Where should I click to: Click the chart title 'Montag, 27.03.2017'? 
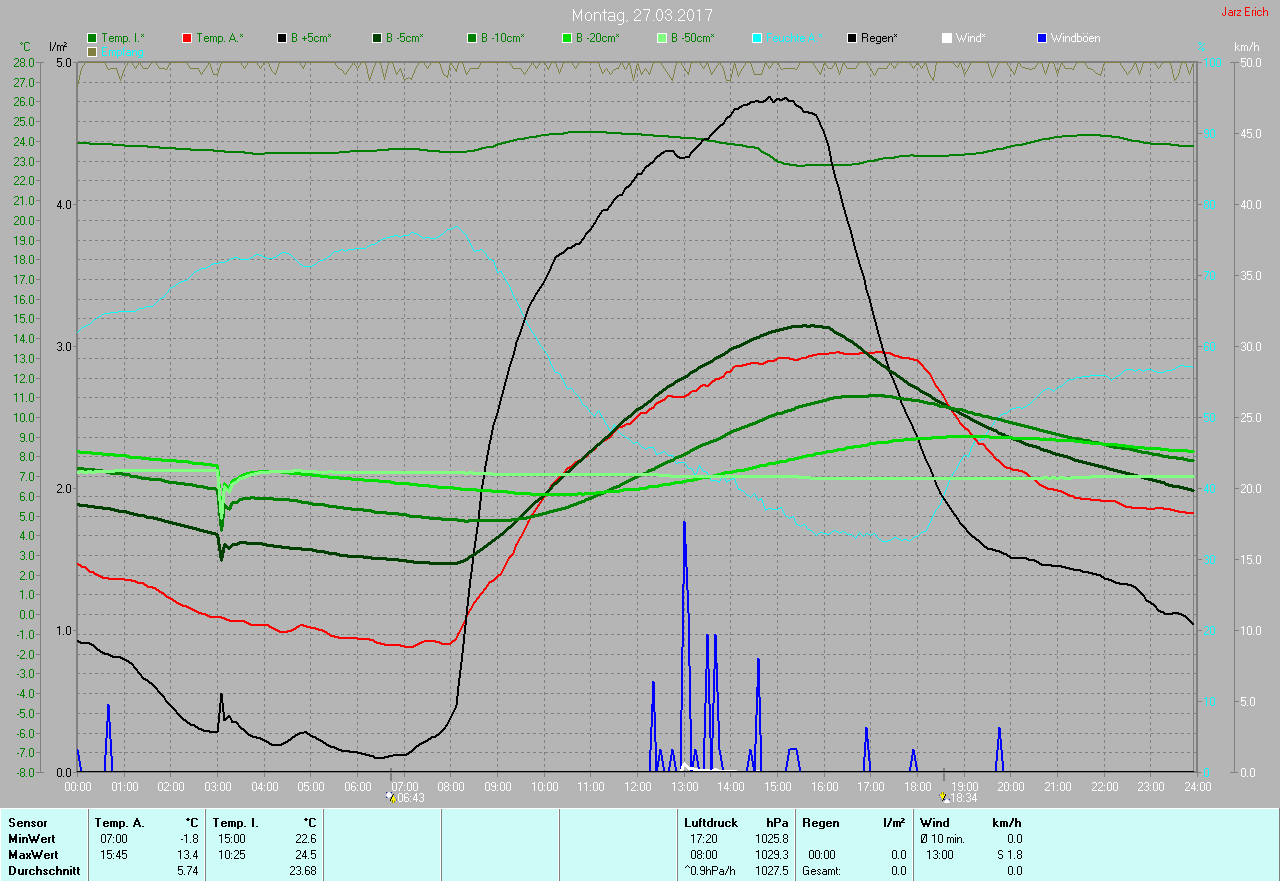pyautogui.click(x=642, y=15)
